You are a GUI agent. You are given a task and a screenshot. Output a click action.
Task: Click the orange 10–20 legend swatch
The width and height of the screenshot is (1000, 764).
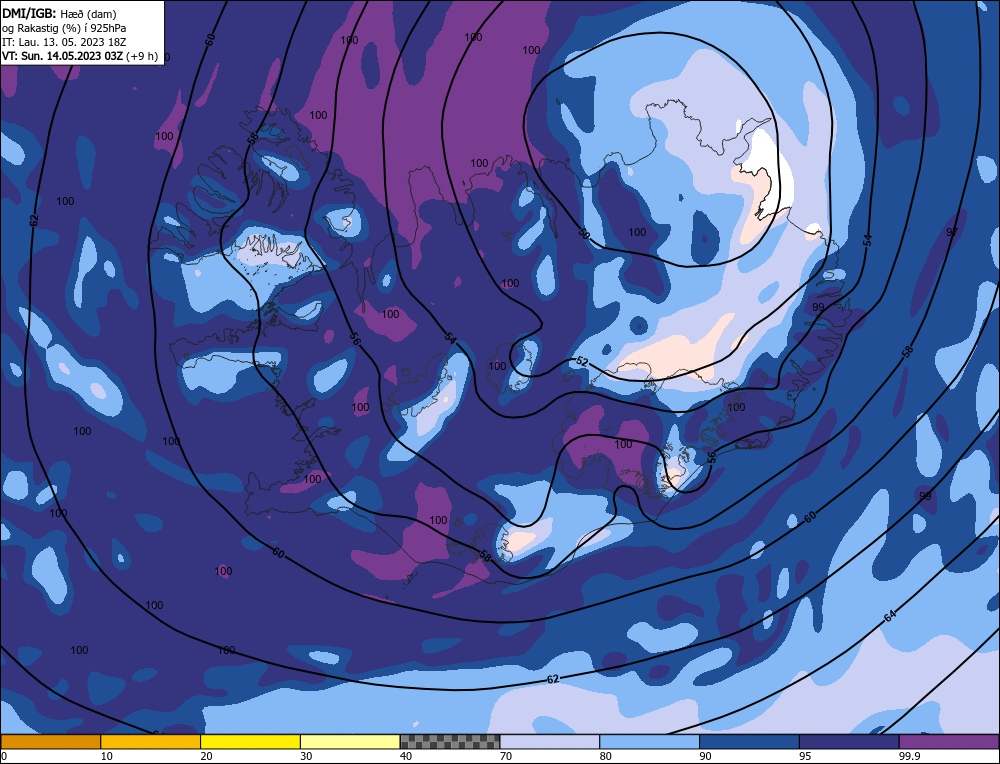[x=151, y=741]
